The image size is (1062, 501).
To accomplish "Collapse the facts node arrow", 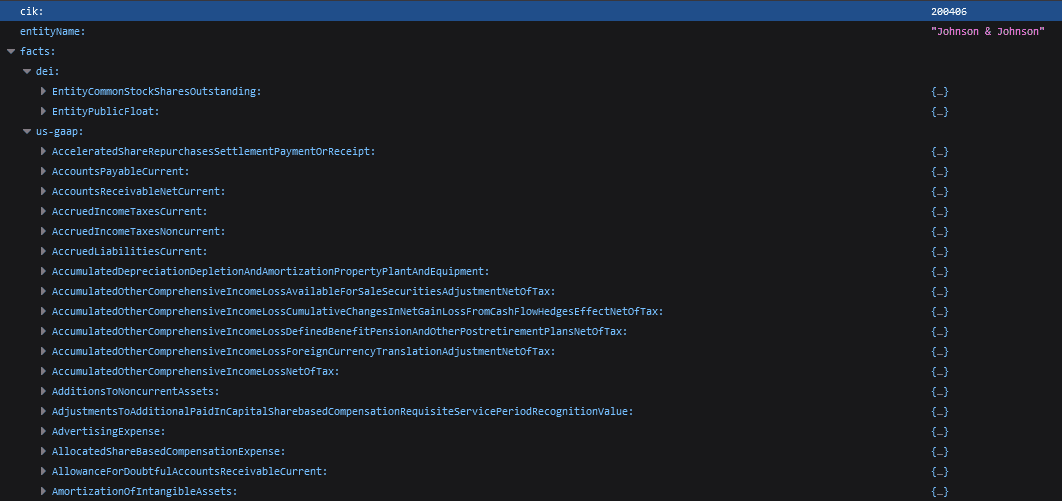I will 11,51.
